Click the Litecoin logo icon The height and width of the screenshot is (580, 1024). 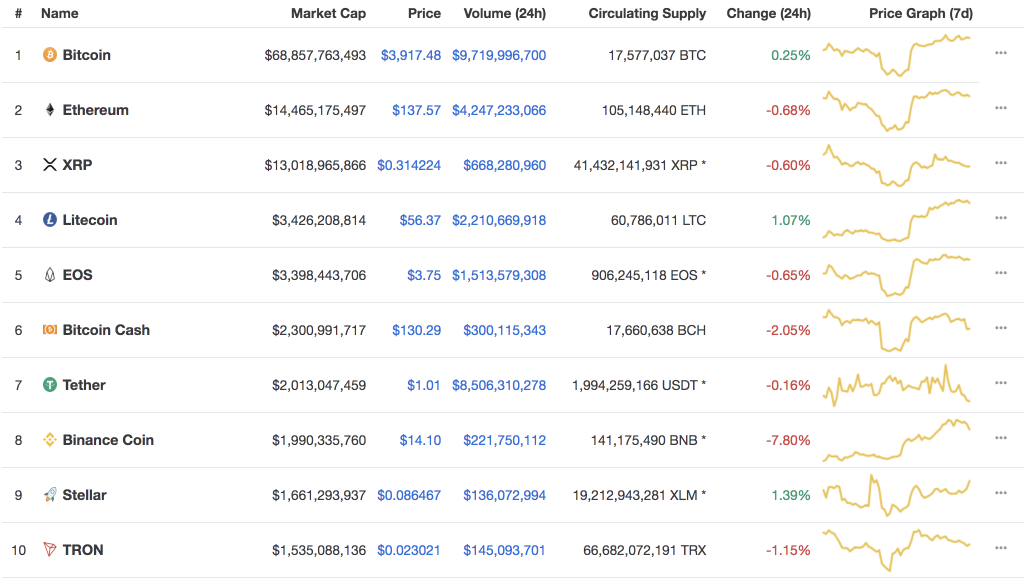pos(50,219)
